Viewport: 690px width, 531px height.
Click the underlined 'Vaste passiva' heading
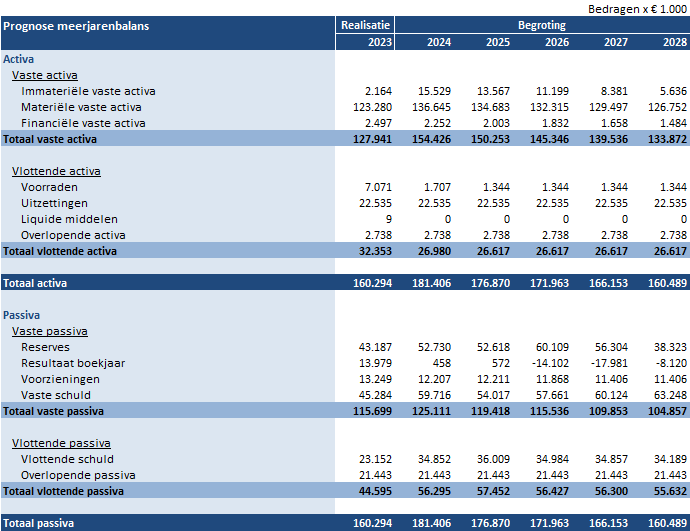click(49, 331)
